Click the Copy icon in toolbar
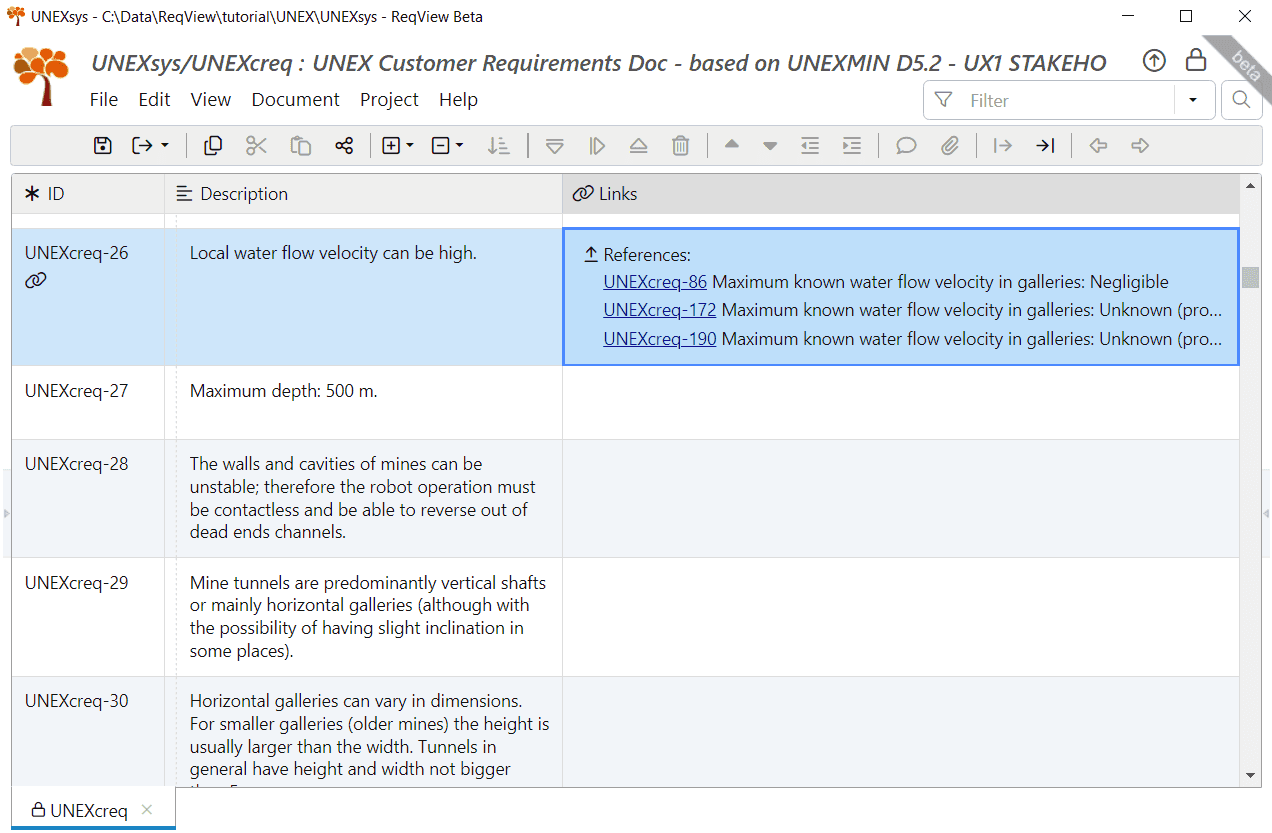 tap(213, 146)
